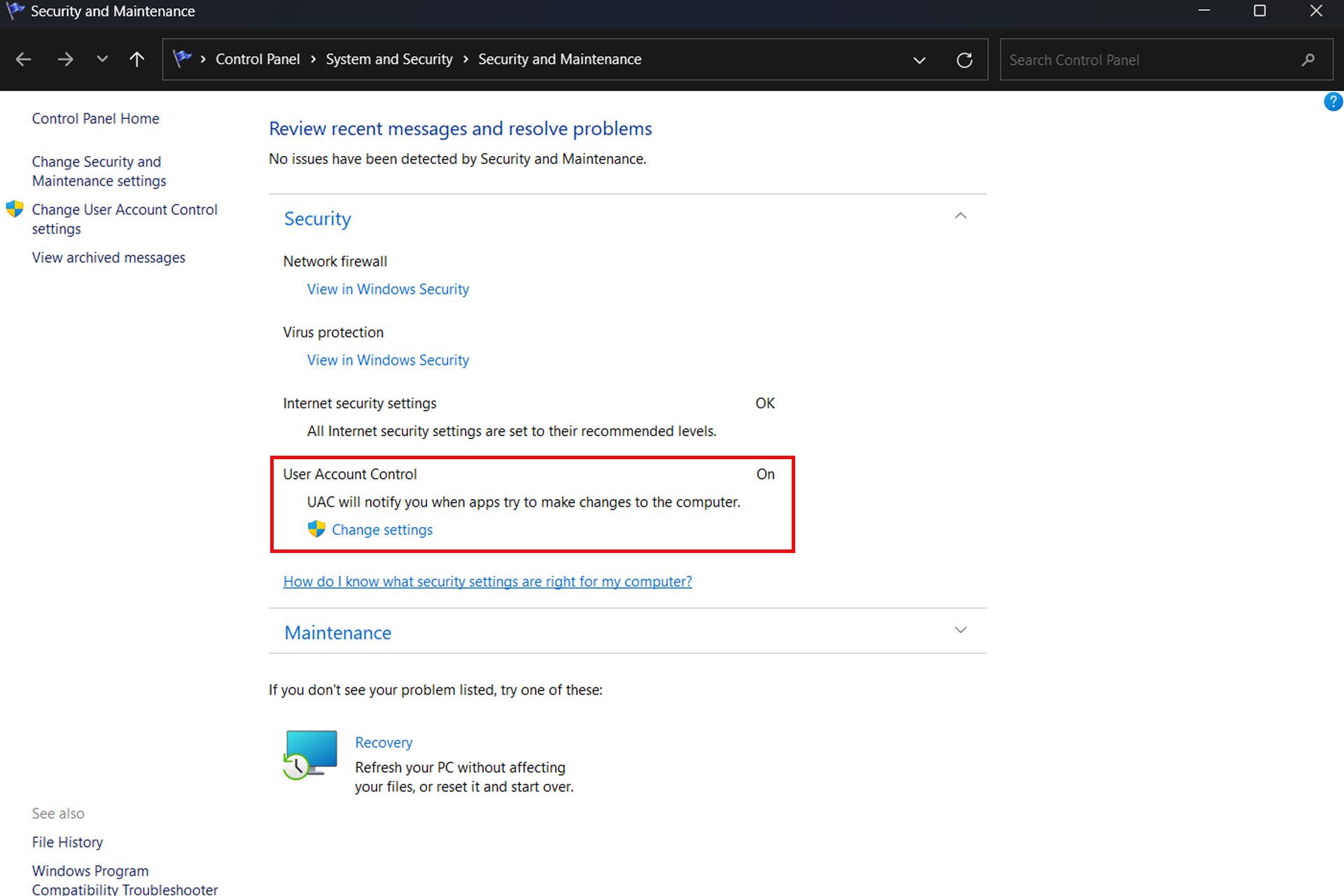Click the Security section heading
The image size is (1344, 896).
317,219
